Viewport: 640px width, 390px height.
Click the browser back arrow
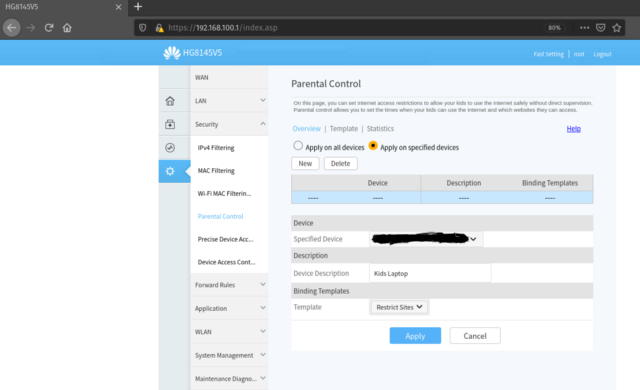click(x=11, y=28)
